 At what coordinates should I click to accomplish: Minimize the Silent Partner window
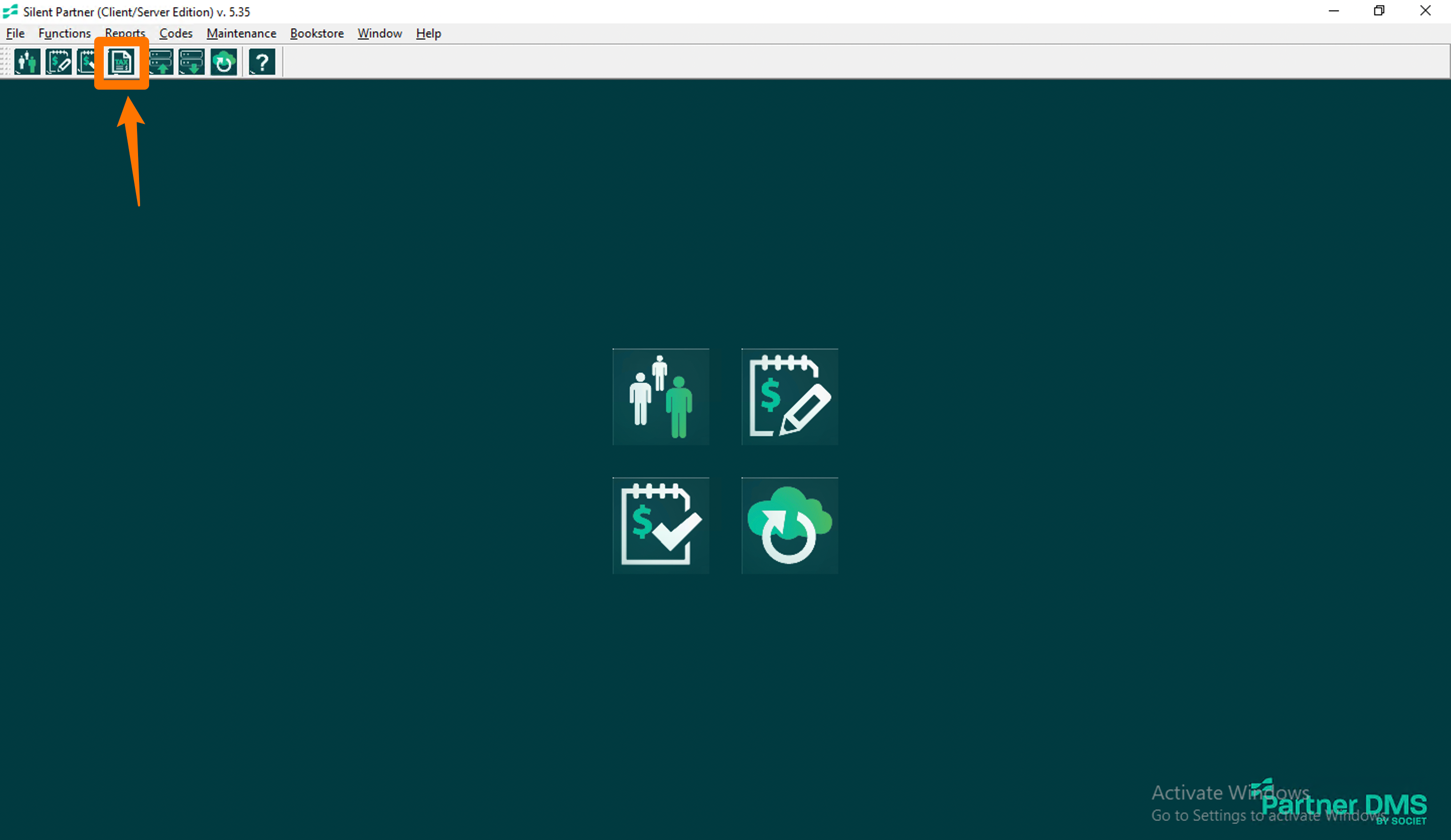1334,11
